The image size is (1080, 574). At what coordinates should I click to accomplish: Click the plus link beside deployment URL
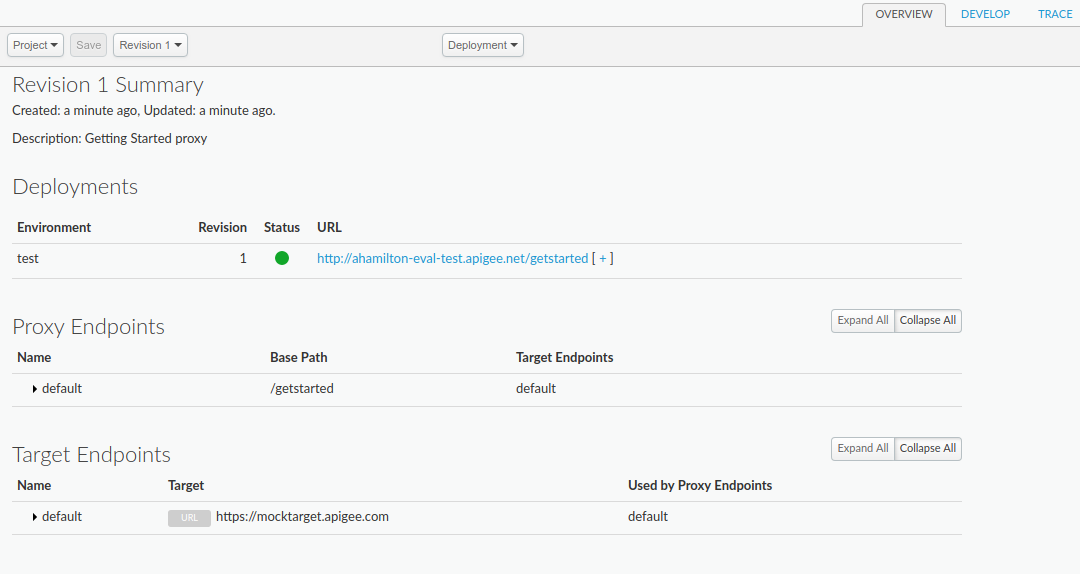coord(603,258)
